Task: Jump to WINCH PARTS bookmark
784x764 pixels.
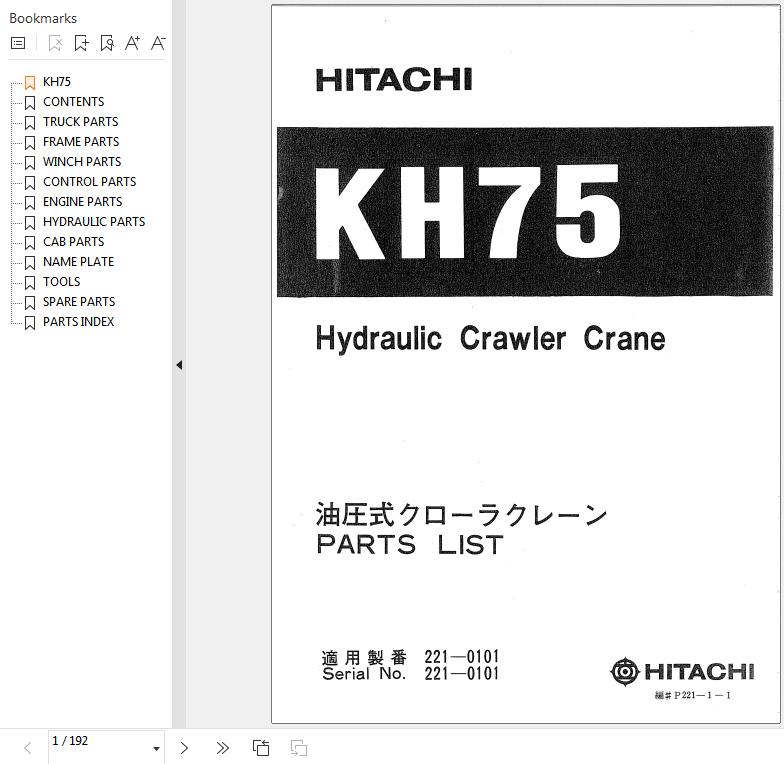Action: tap(82, 162)
